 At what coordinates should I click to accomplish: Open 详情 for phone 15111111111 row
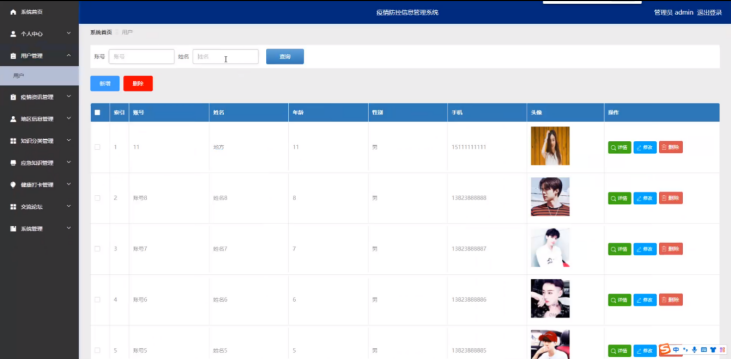pos(619,147)
